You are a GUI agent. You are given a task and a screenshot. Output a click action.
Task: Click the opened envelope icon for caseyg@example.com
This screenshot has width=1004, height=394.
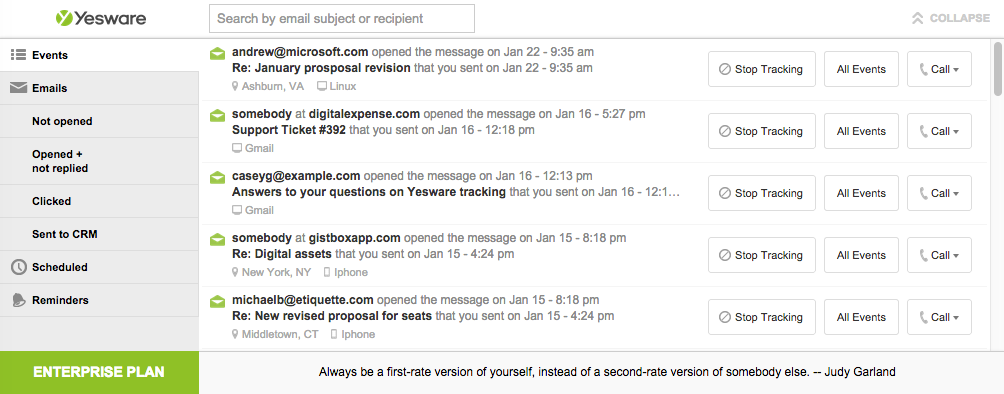click(x=218, y=177)
